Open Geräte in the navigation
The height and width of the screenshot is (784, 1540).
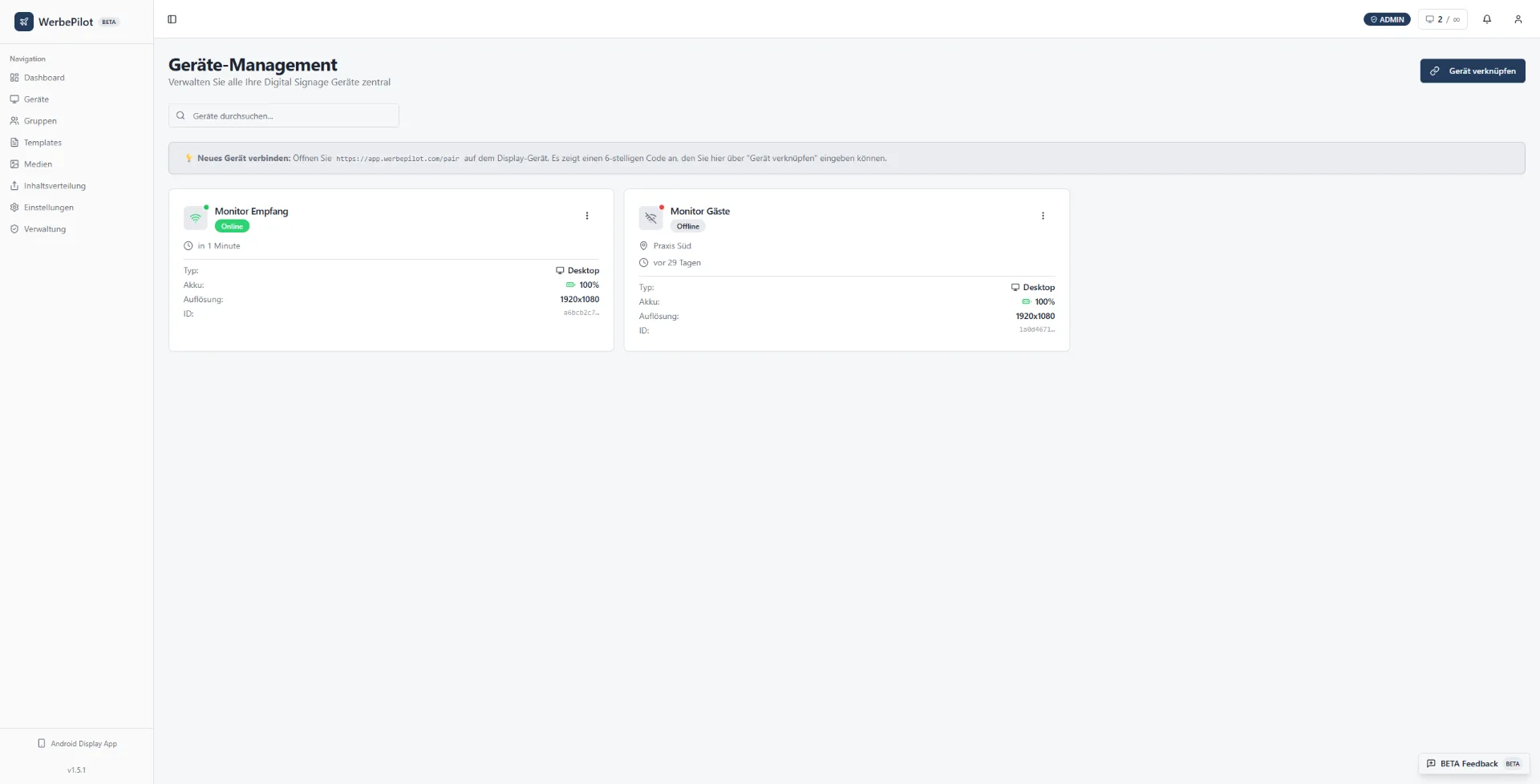[x=36, y=99]
